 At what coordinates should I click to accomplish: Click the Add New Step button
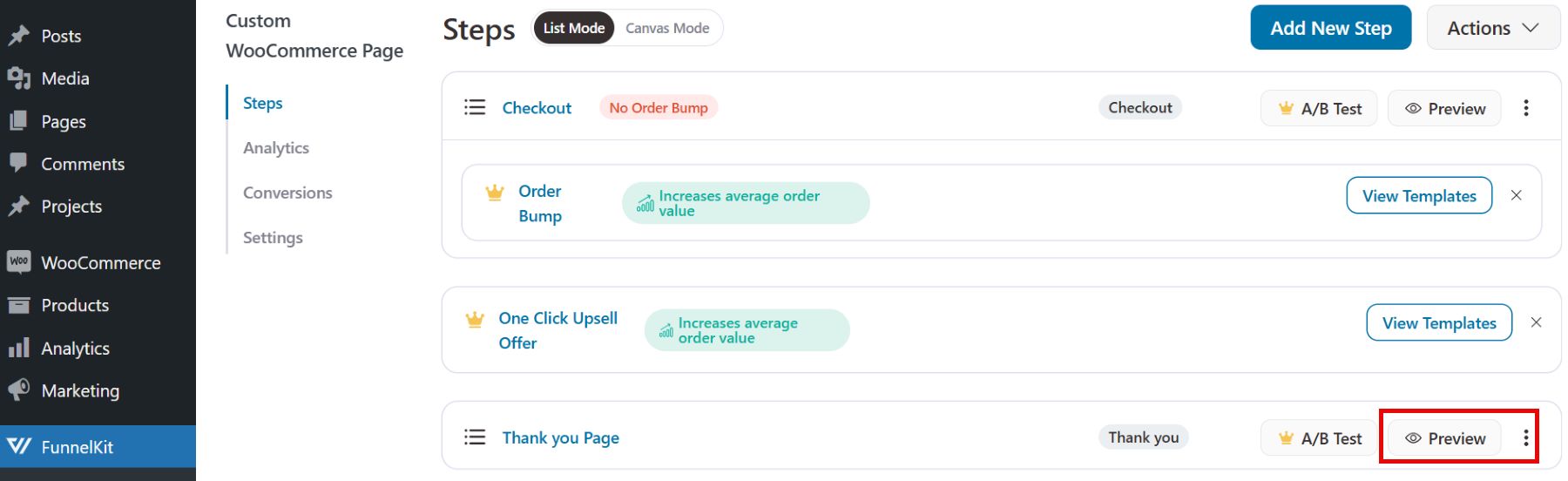tap(1330, 28)
